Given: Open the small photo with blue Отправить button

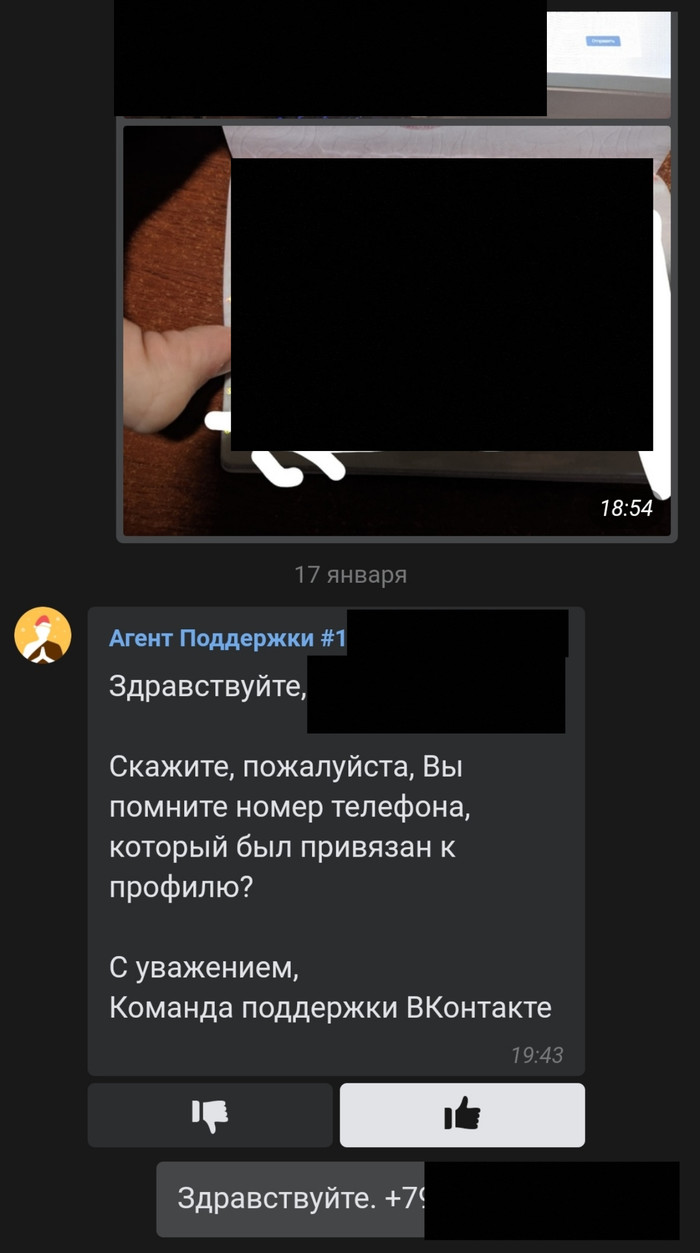Looking at the screenshot, I should point(608,57).
